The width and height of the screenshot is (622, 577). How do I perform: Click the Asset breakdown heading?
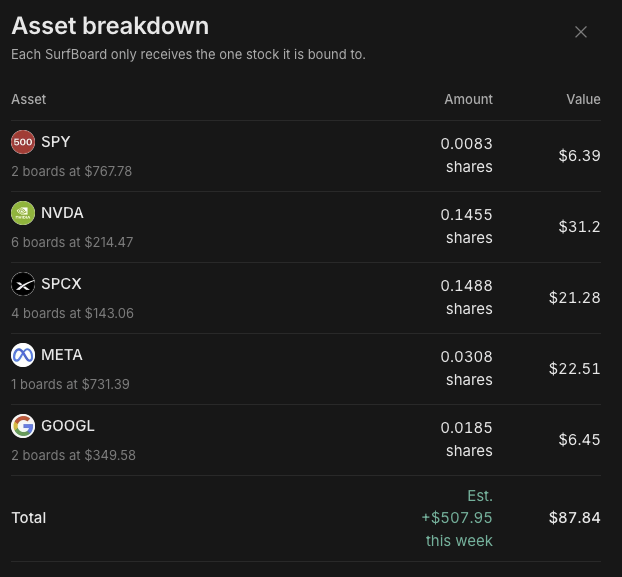110,26
